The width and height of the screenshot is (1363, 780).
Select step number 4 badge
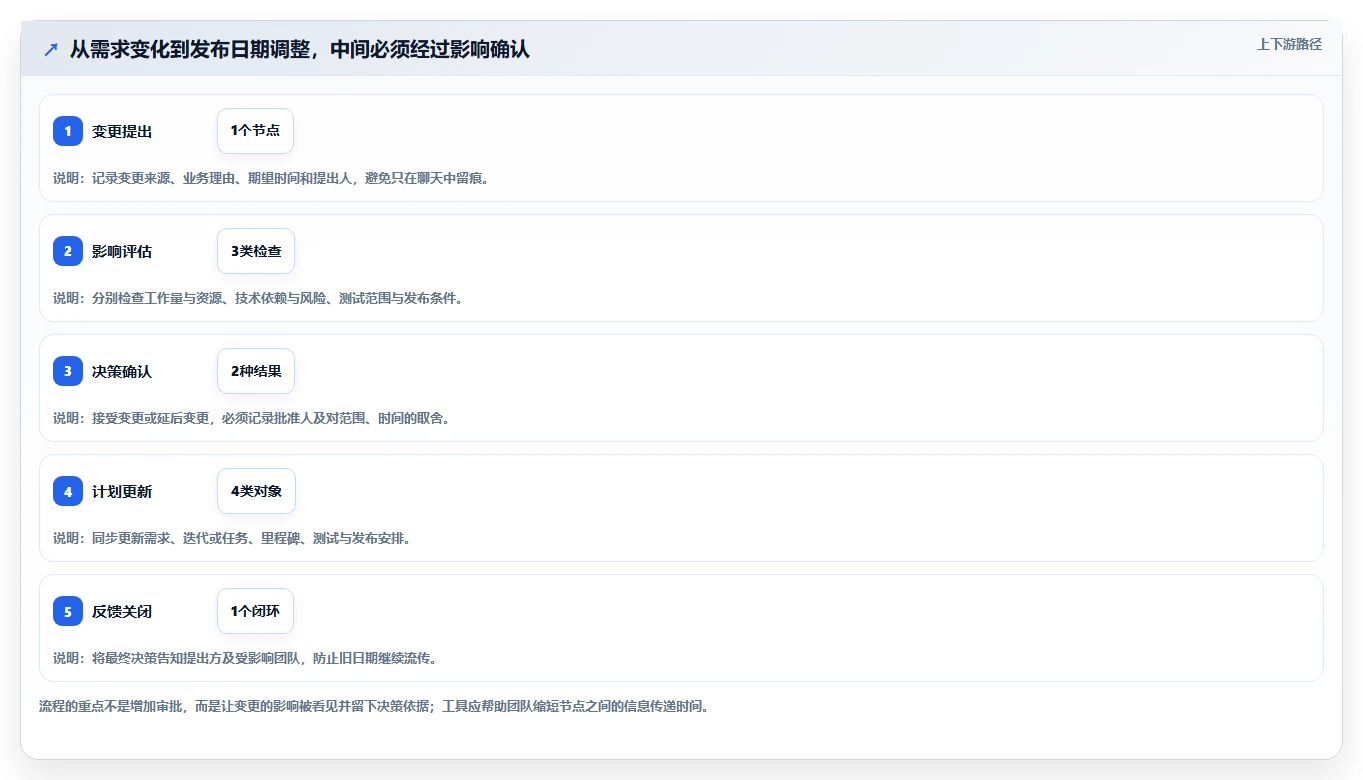(x=68, y=491)
